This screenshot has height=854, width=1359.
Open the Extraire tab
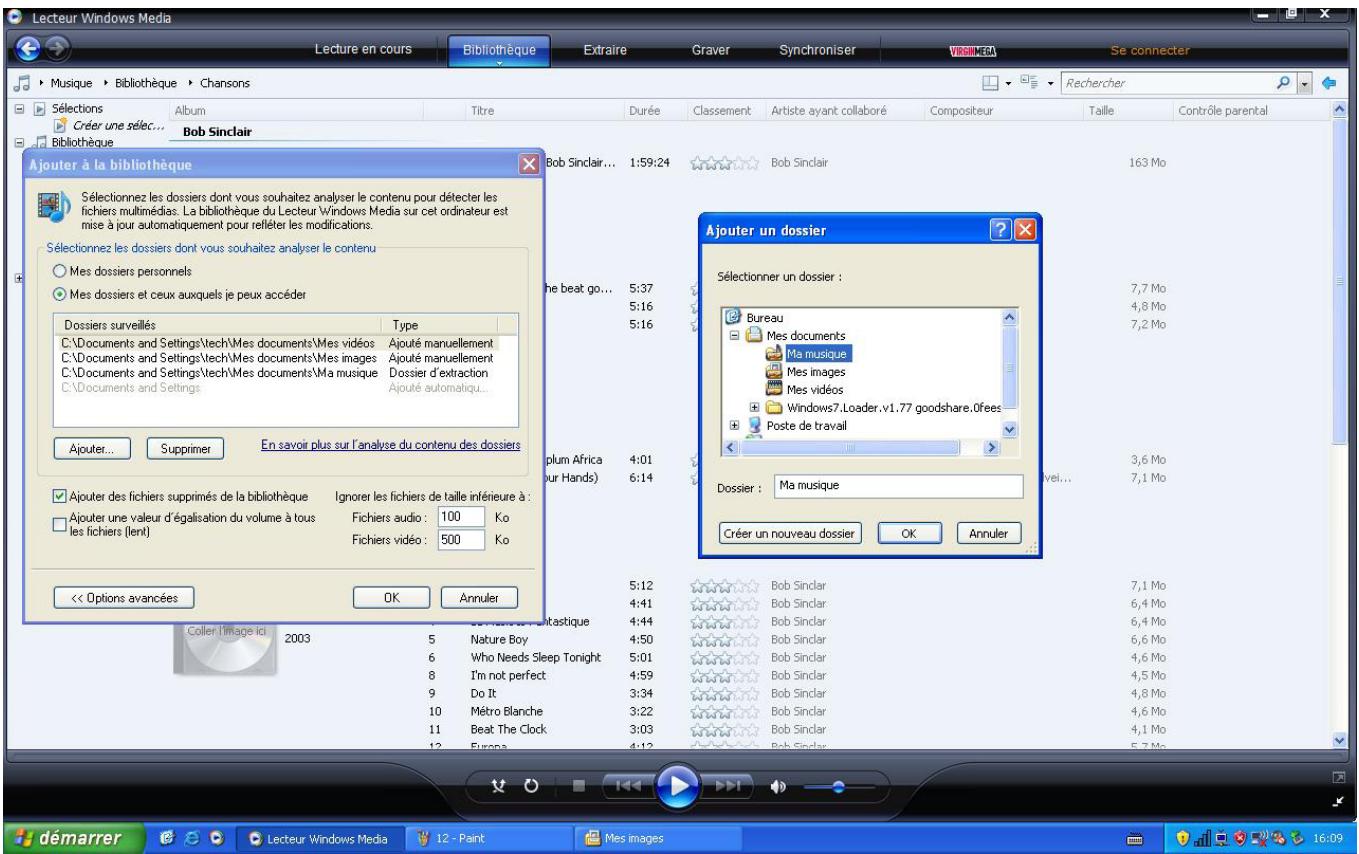(x=604, y=50)
